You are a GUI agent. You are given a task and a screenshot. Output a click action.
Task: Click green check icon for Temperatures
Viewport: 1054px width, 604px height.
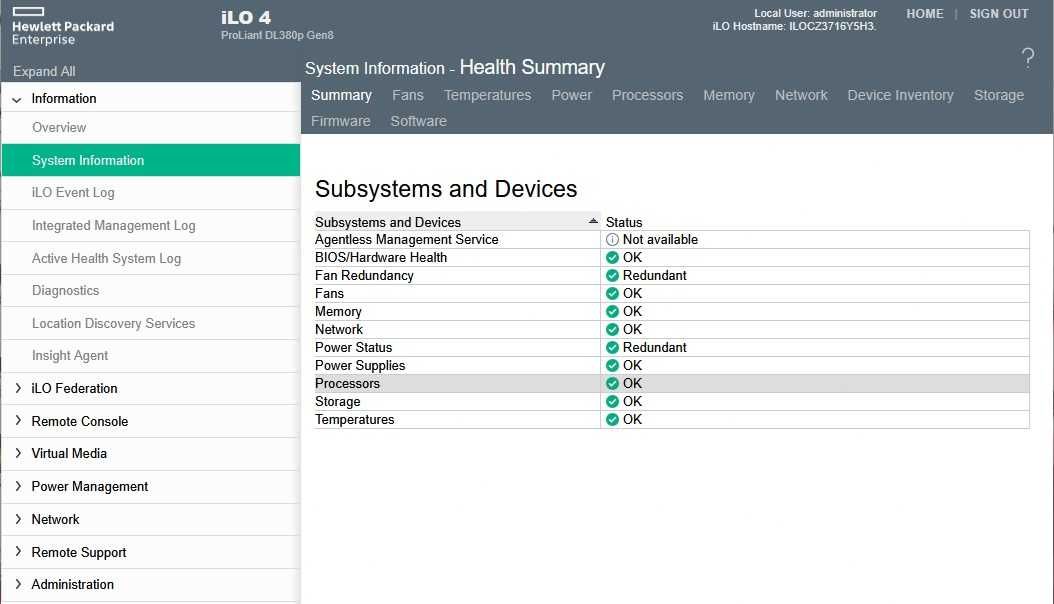click(612, 419)
